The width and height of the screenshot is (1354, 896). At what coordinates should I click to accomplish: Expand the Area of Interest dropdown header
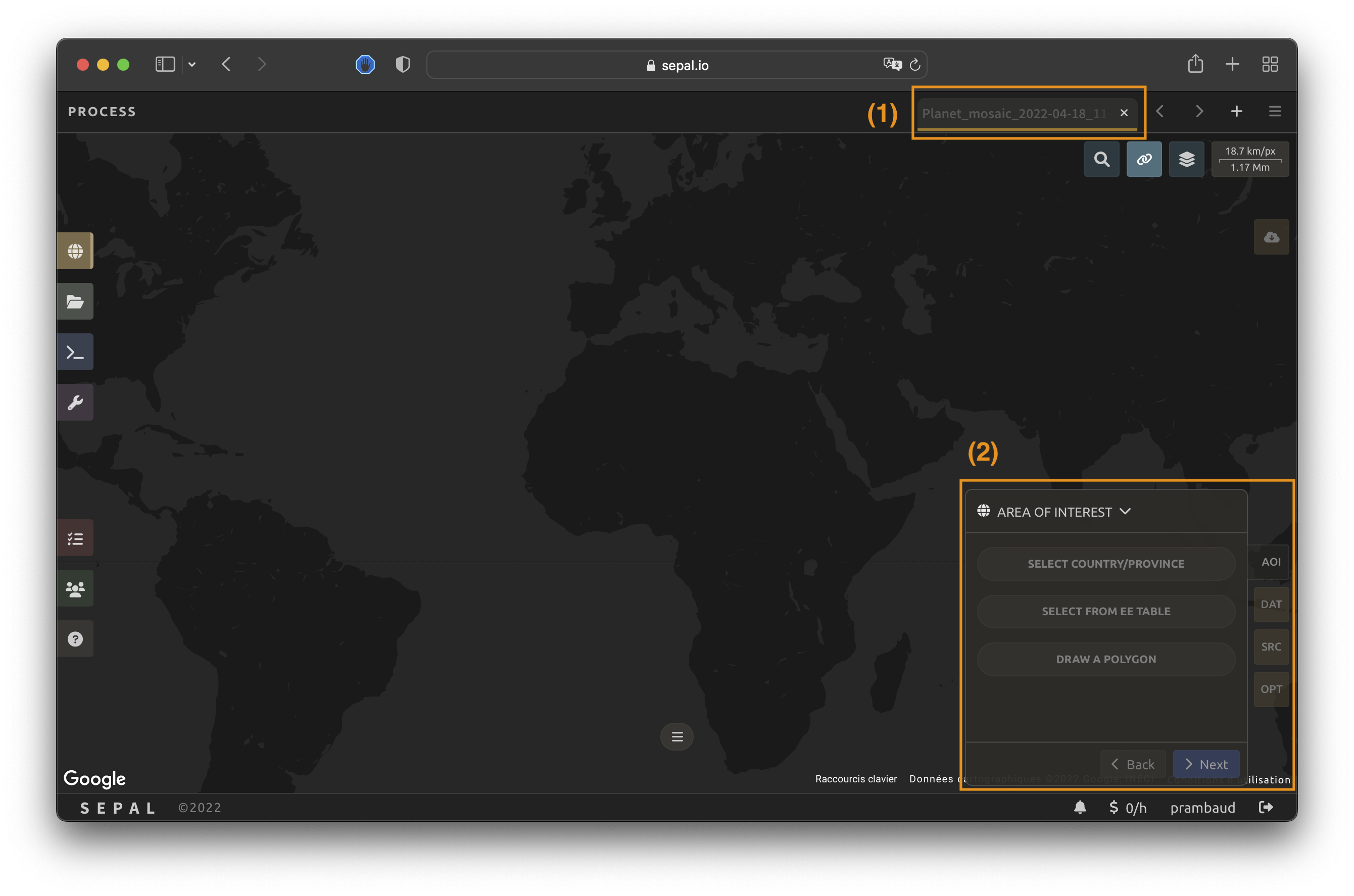click(x=1063, y=512)
